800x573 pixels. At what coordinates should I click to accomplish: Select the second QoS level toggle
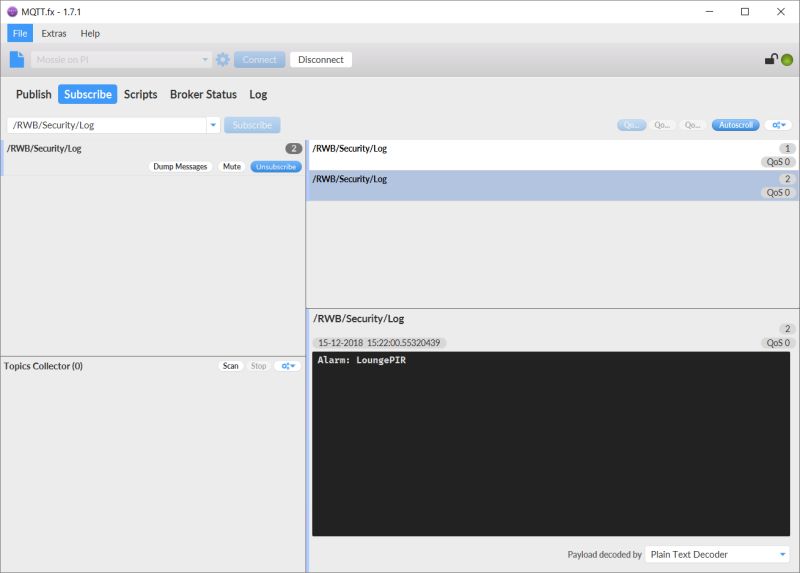pyautogui.click(x=662, y=125)
